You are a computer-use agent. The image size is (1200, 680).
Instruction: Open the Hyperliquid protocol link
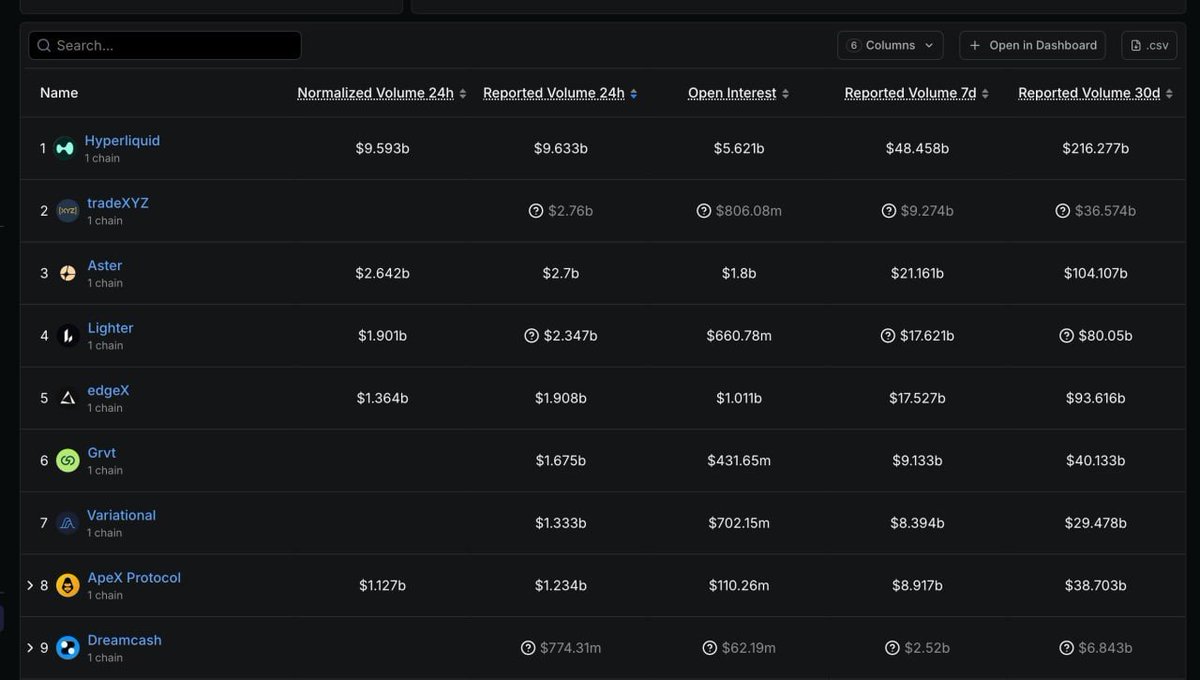122,141
